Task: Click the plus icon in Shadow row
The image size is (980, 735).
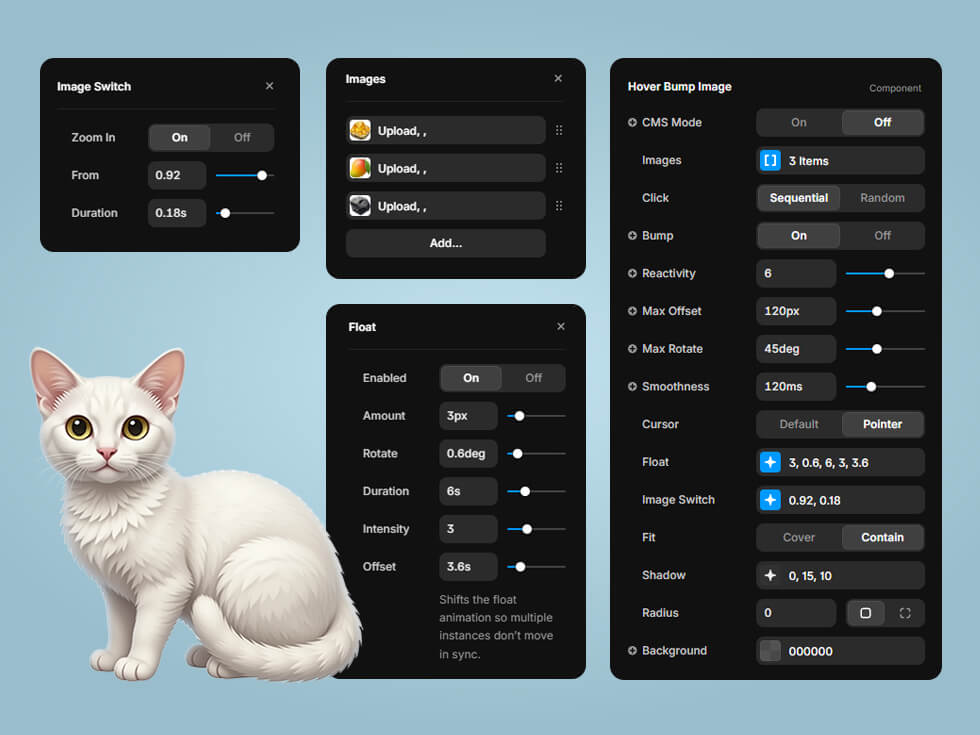Action: coord(770,576)
